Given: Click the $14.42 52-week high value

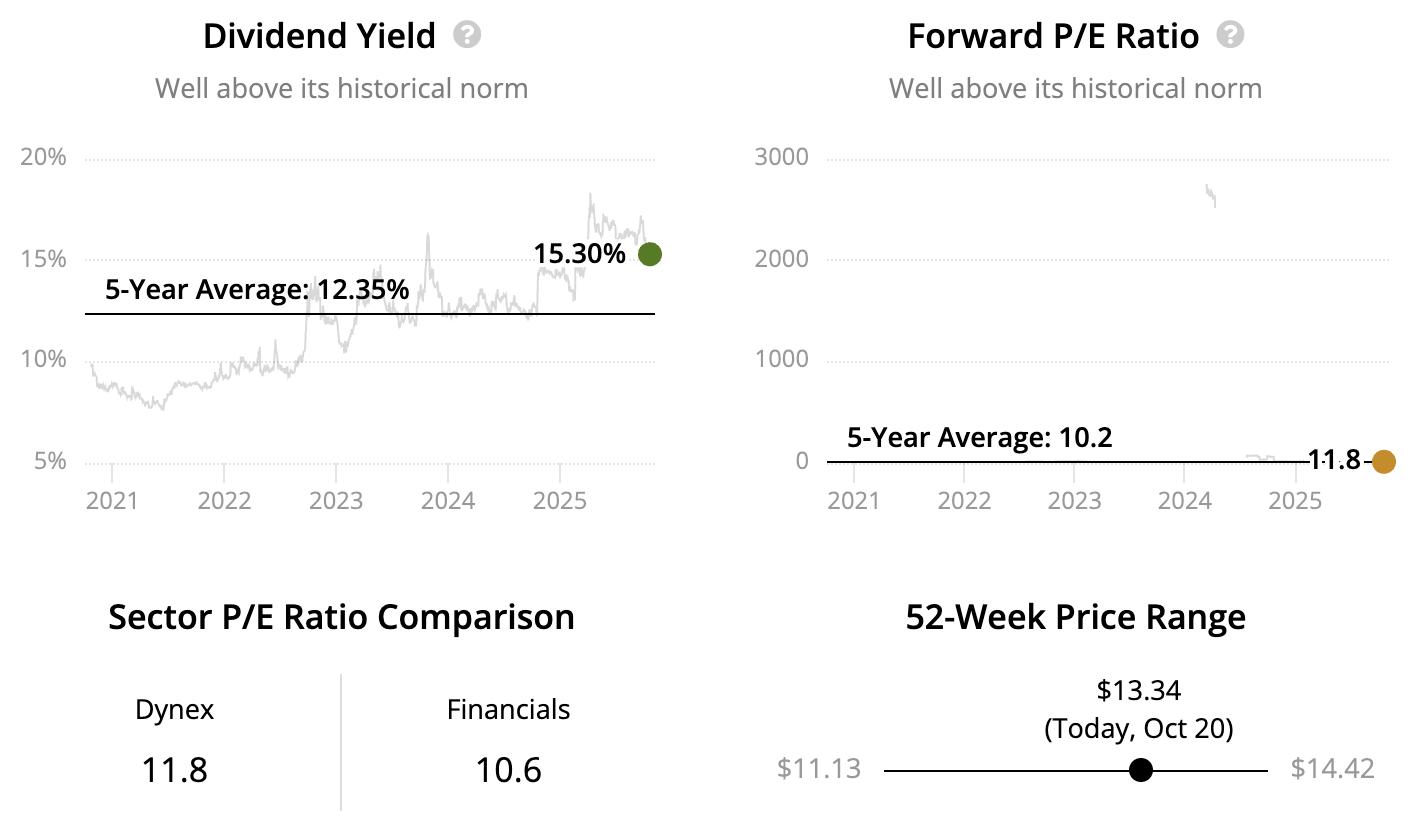Looking at the screenshot, I should click(x=1332, y=769).
